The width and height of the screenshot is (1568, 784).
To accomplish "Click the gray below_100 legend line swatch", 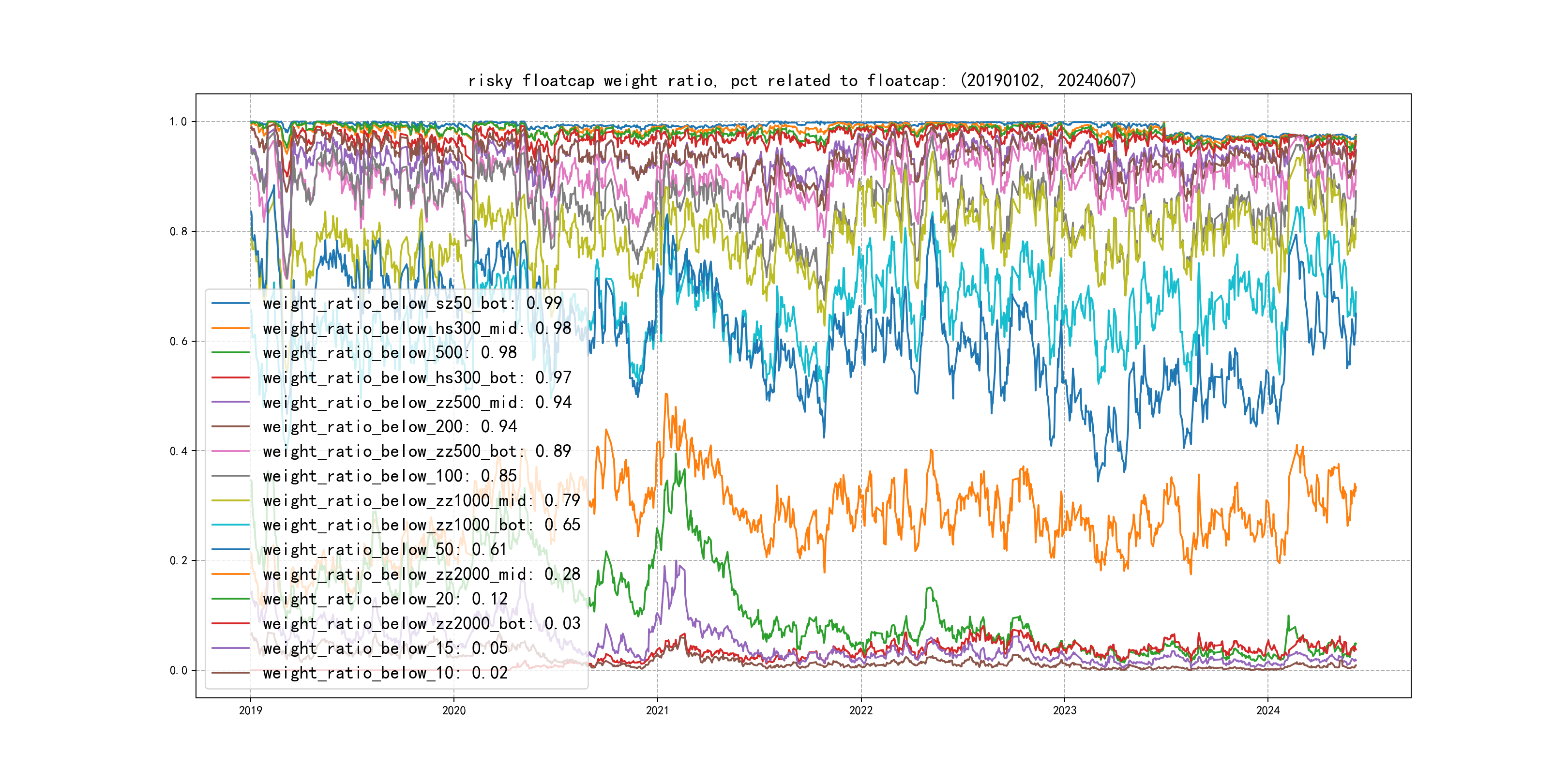I will [230, 476].
